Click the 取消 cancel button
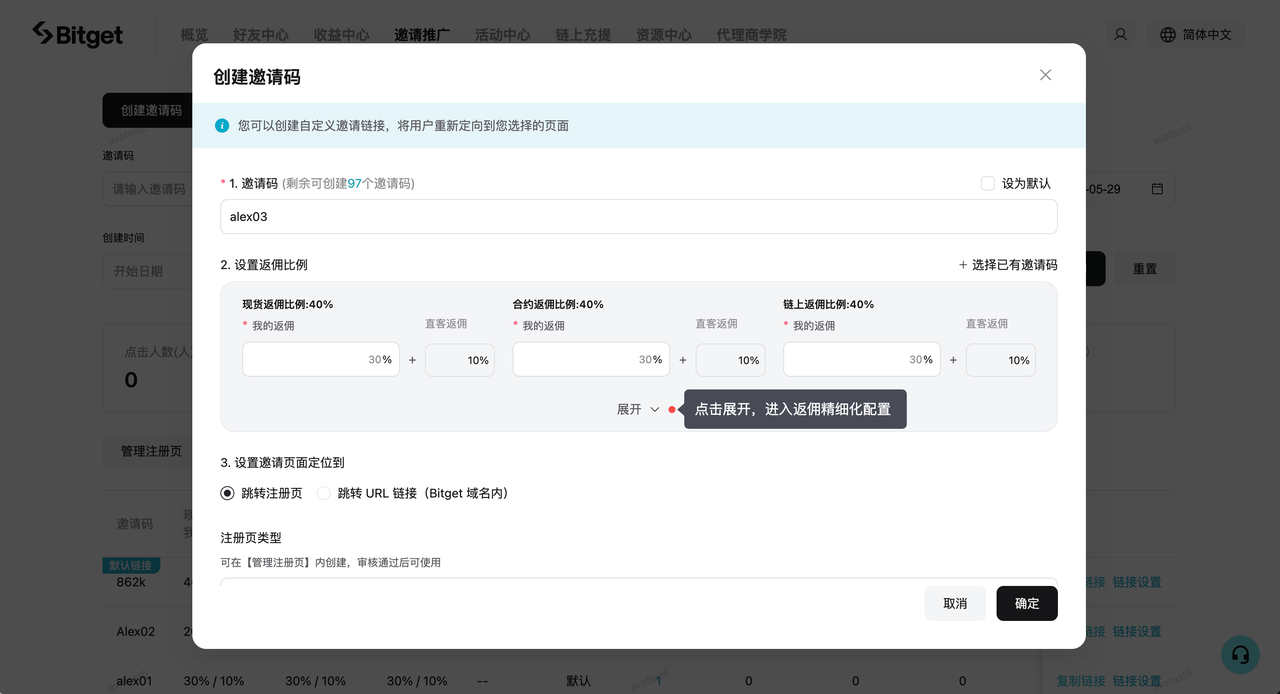 [954, 603]
